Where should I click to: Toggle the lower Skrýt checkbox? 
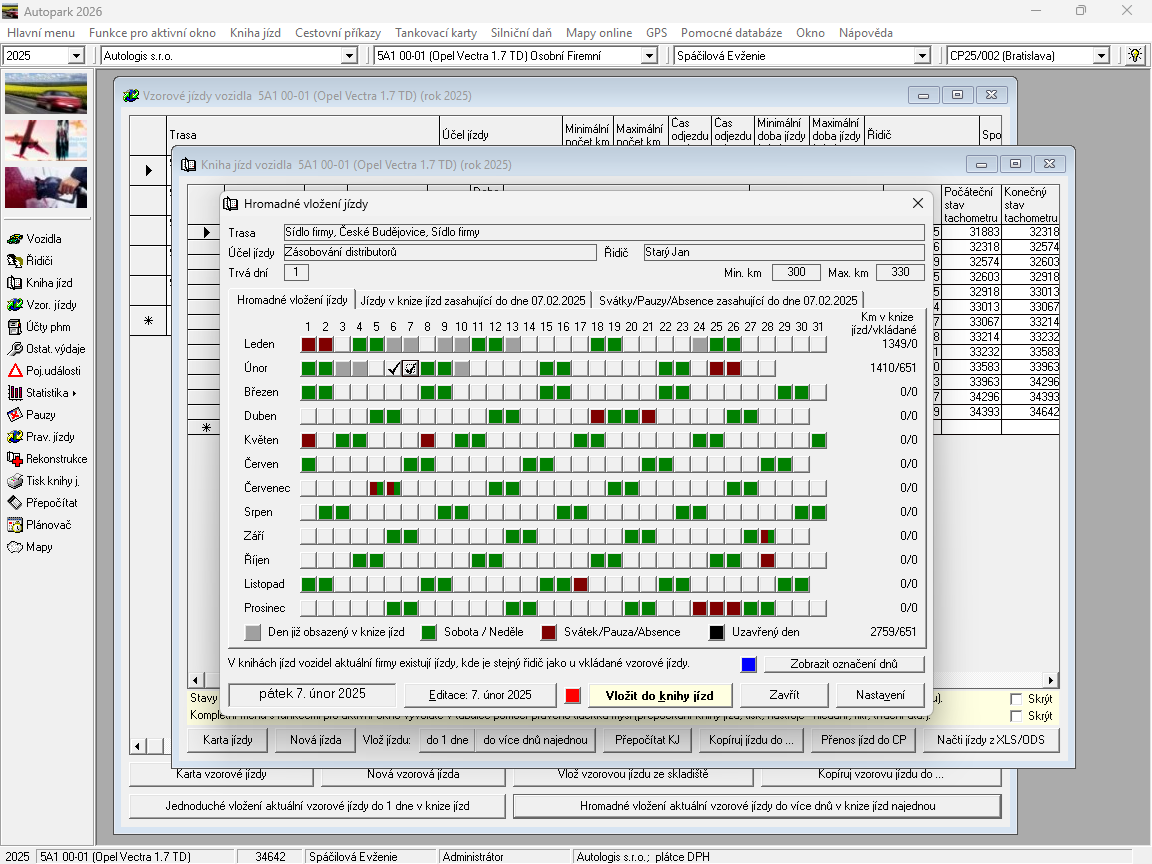(1017, 716)
